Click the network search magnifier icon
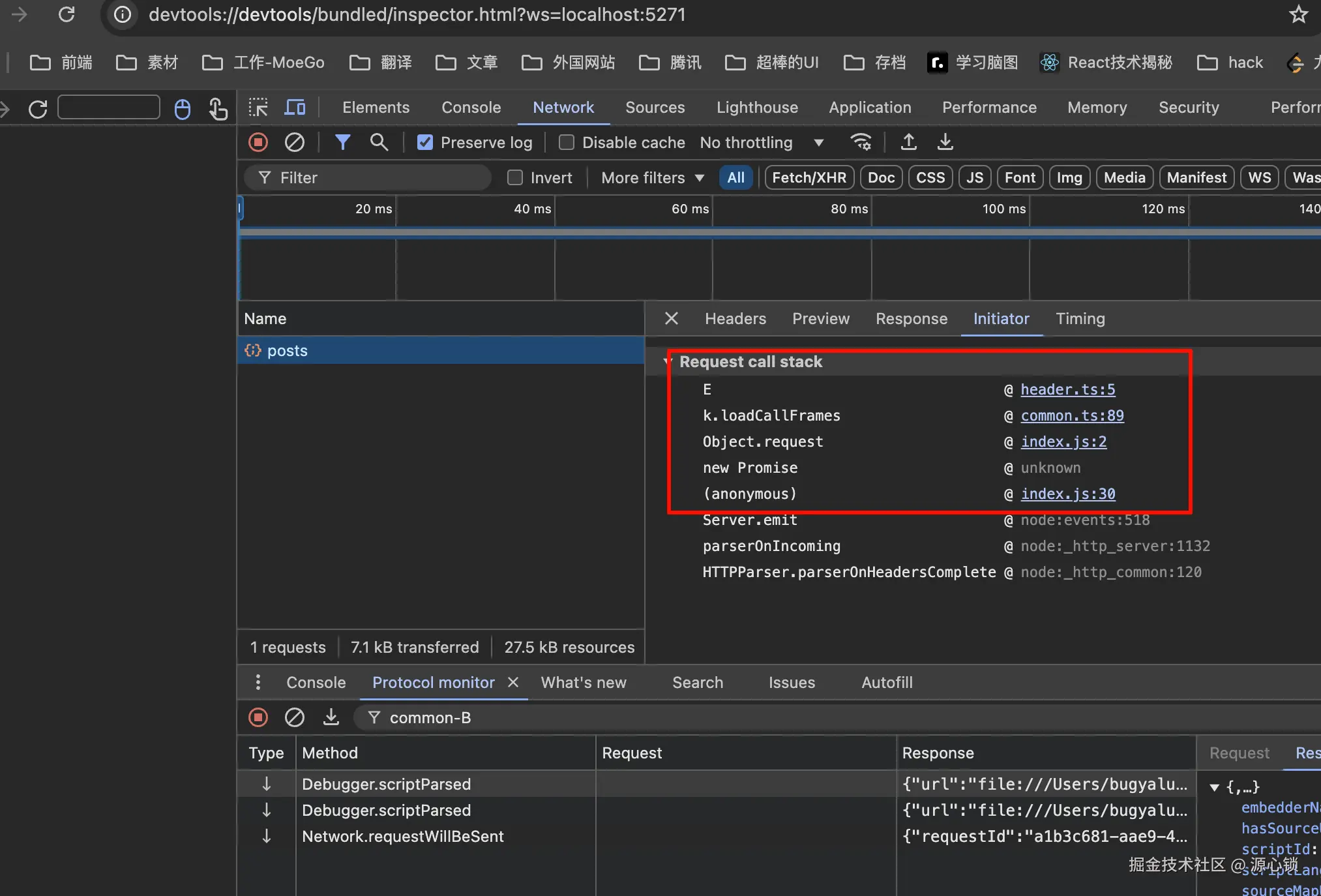 (x=379, y=142)
